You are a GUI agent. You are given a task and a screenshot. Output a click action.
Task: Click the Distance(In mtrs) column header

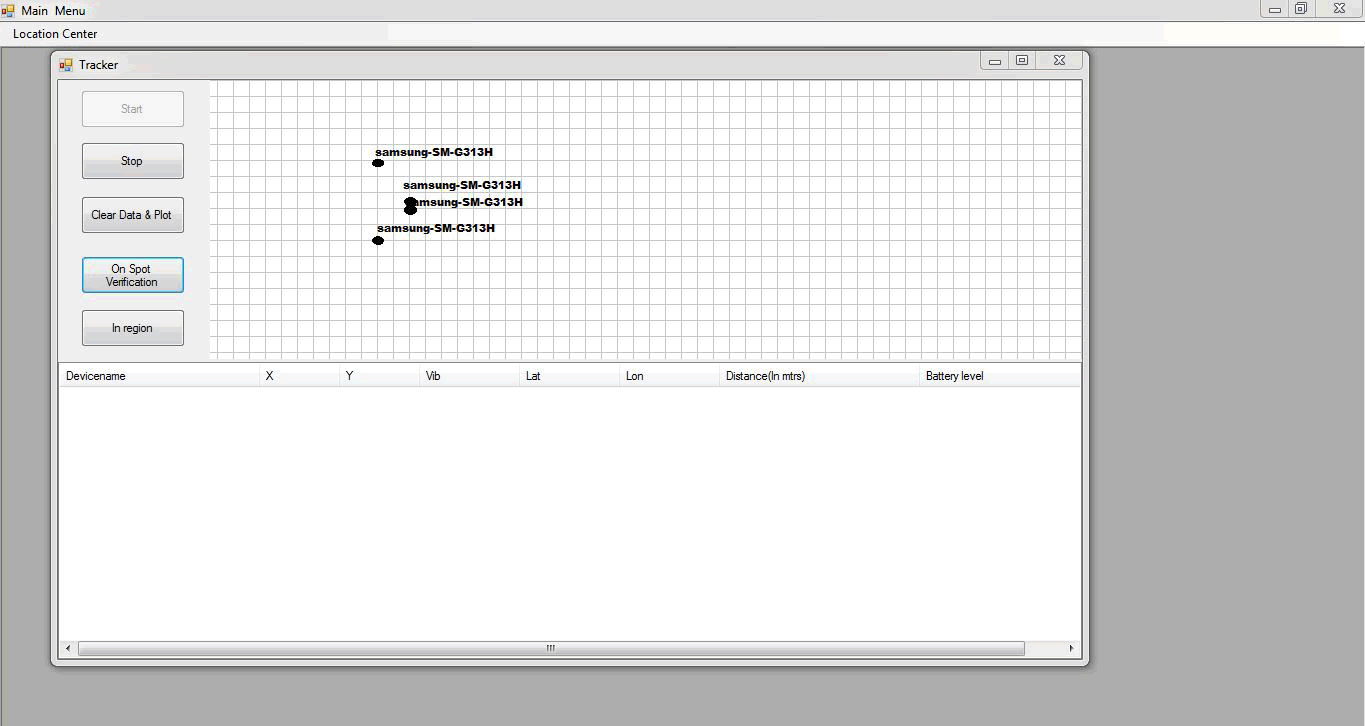817,376
